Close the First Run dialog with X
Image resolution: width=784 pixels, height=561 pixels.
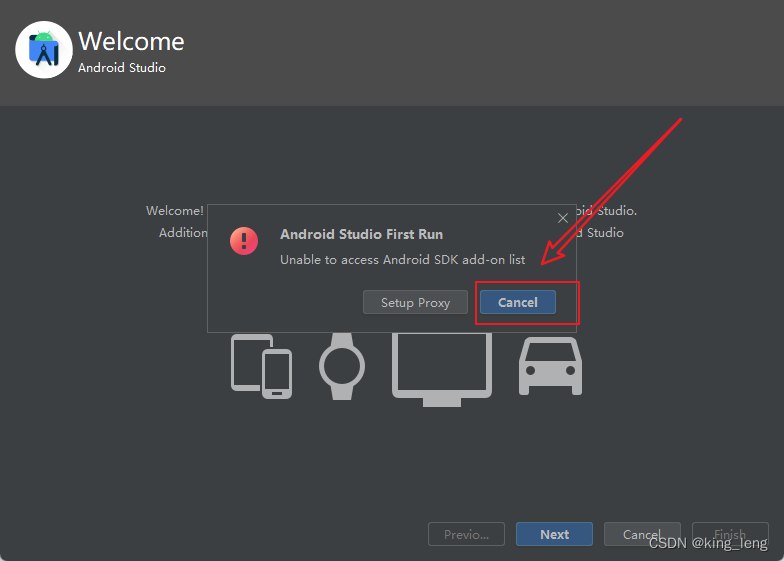click(562, 218)
